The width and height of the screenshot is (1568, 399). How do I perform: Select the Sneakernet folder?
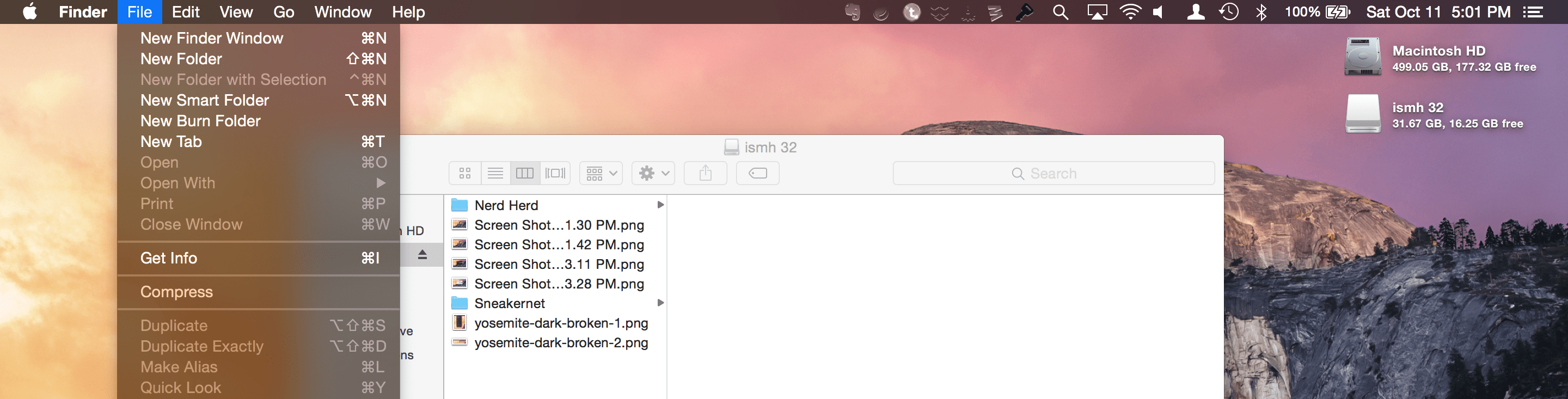point(556,303)
